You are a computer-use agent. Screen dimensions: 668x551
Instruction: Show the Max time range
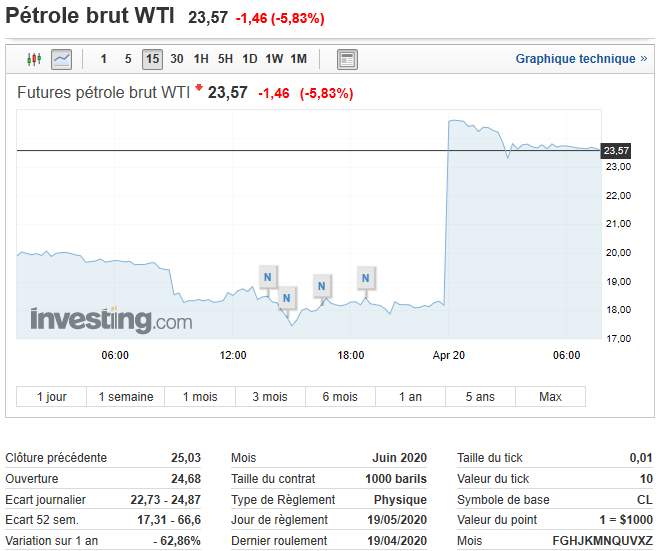(x=550, y=397)
